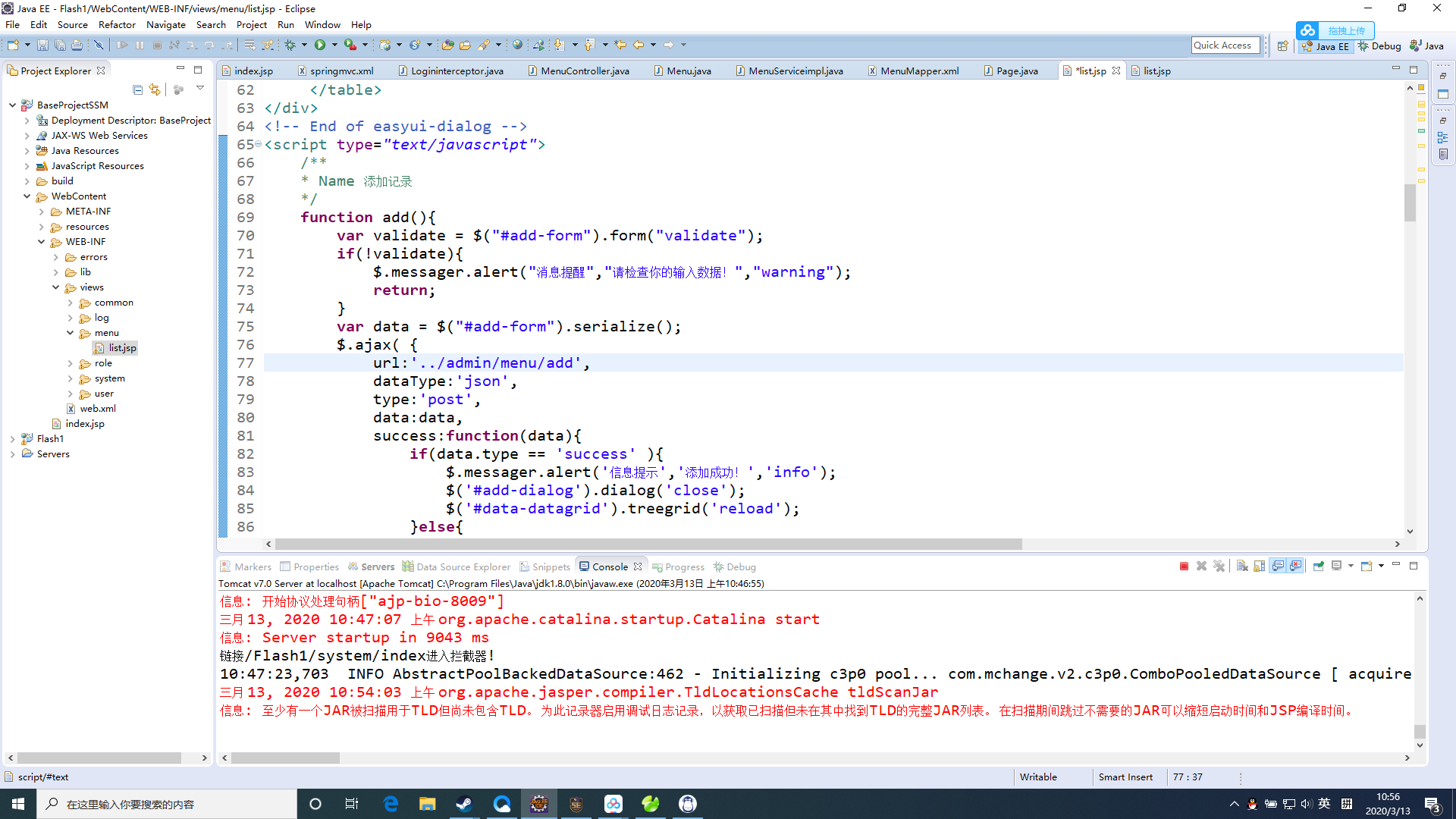The width and height of the screenshot is (1456, 819).
Task: Collapse the views folder
Action: (x=56, y=287)
